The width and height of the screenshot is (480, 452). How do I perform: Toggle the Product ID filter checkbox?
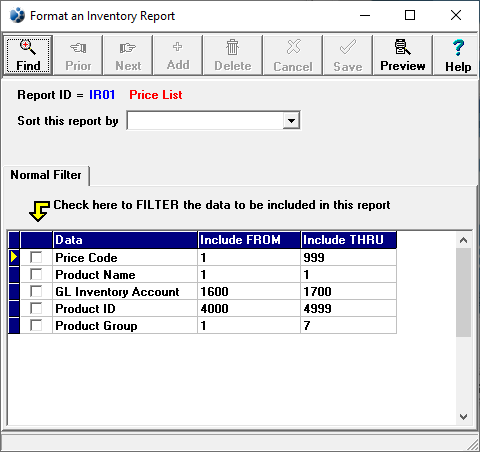(36, 308)
